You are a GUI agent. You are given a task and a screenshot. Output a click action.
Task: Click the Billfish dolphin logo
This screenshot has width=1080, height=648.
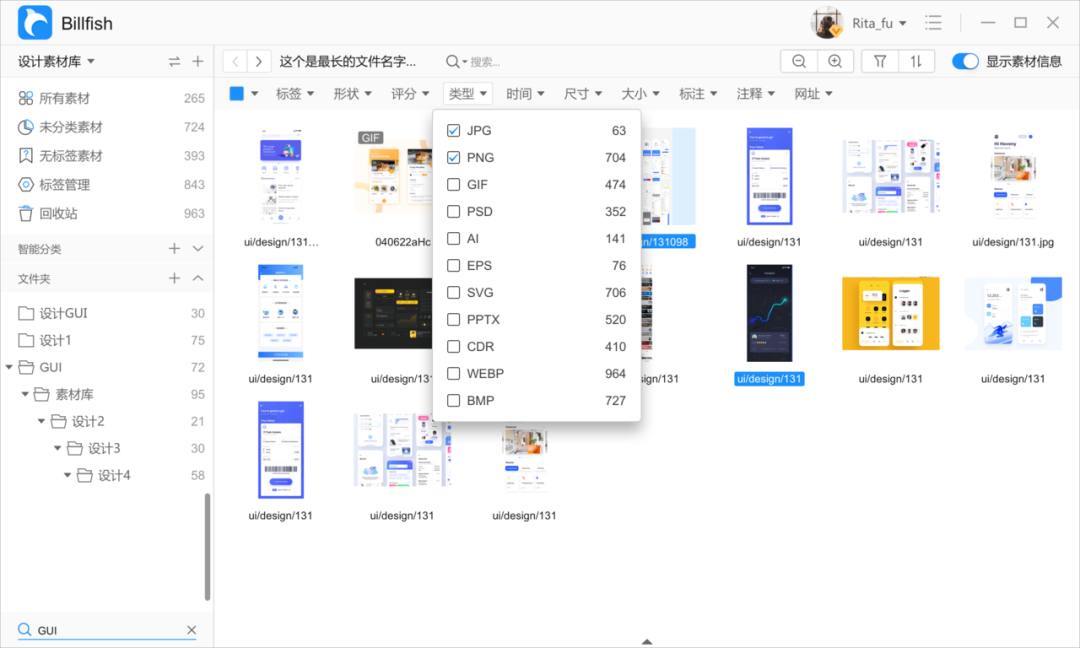pos(34,23)
